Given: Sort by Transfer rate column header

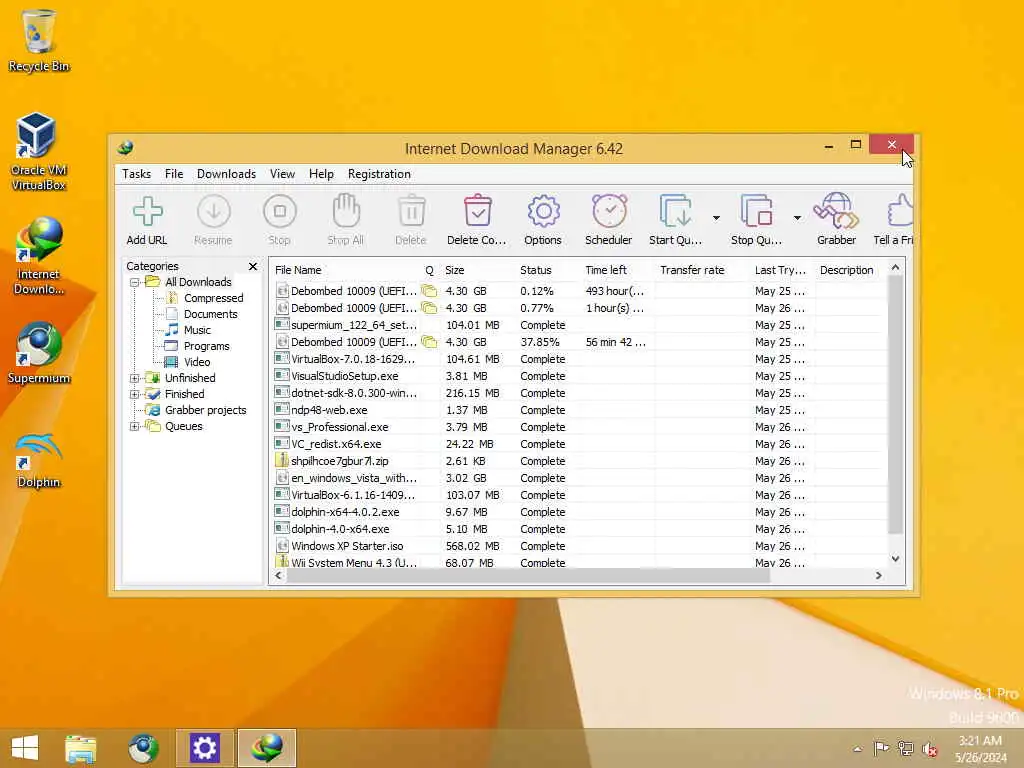Looking at the screenshot, I should (702, 270).
